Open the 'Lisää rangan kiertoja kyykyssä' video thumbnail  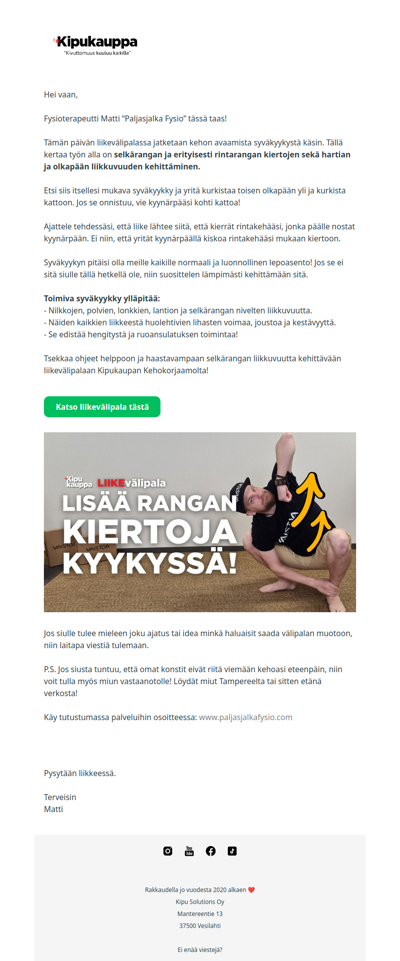point(200,522)
